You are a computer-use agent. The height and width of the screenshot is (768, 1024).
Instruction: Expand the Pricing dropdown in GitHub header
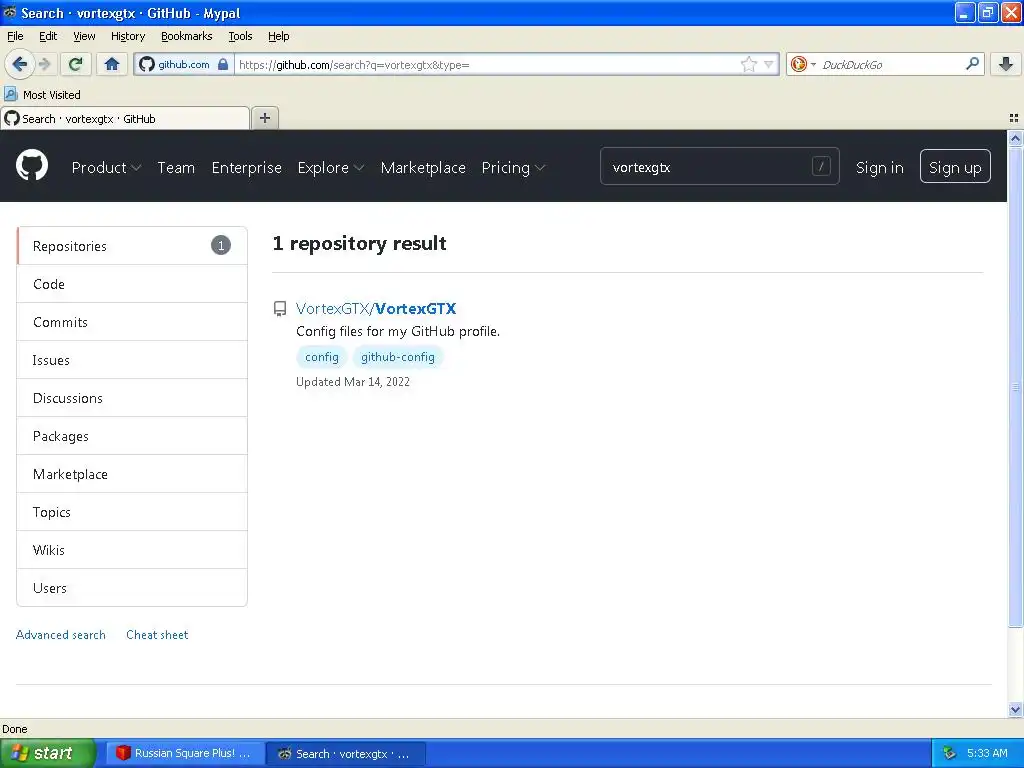point(513,168)
